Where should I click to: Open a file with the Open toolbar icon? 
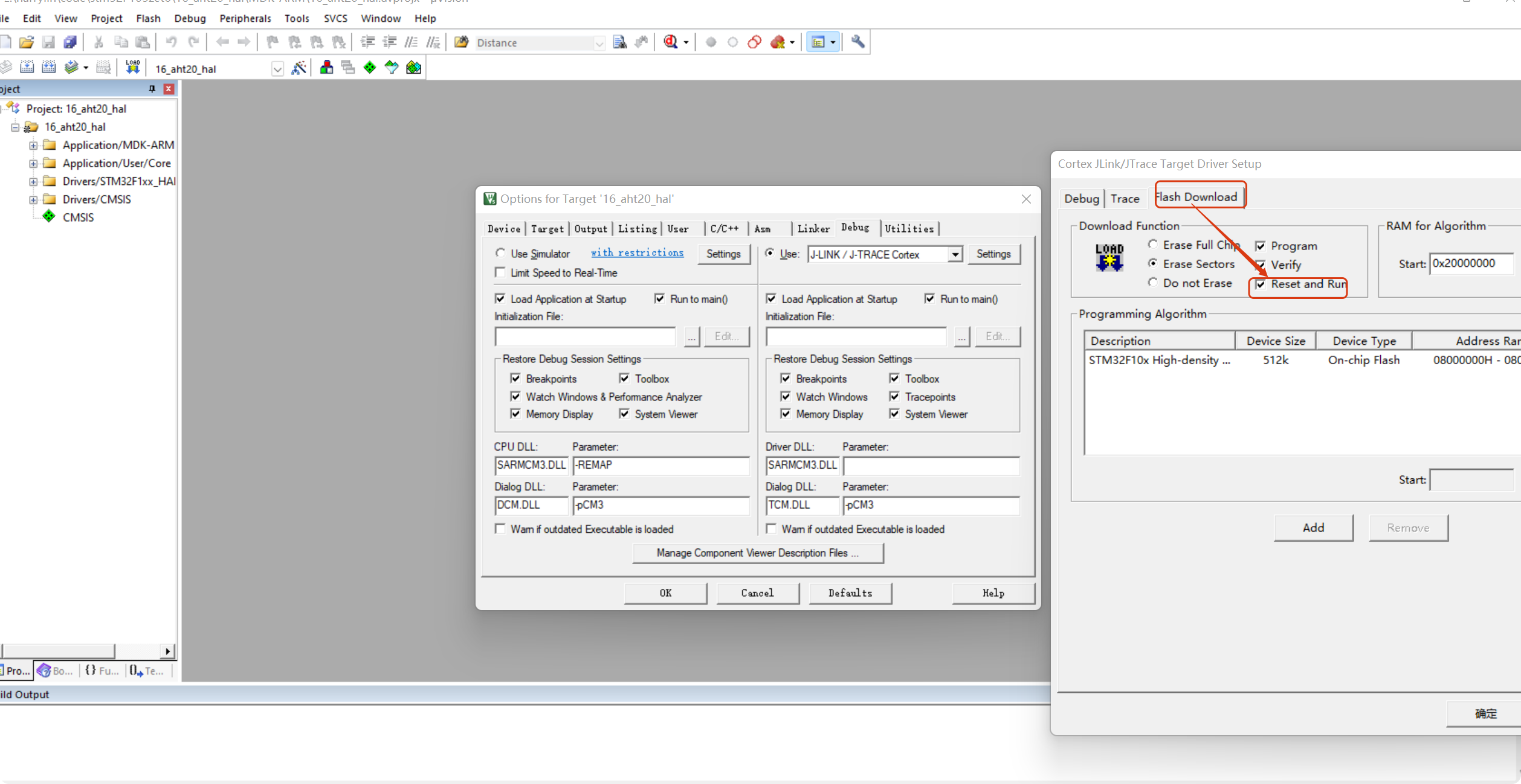[x=26, y=42]
